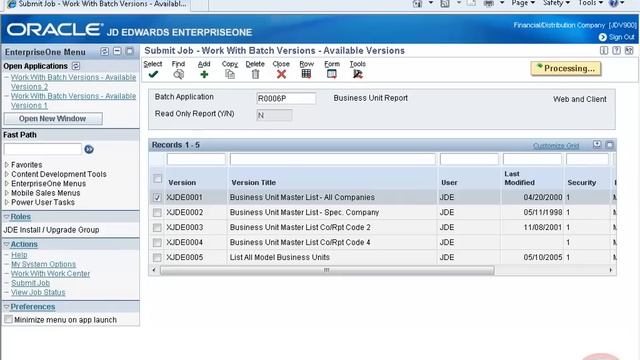
Task: Click the item help icon next to form help
Action: (x=604, y=51)
